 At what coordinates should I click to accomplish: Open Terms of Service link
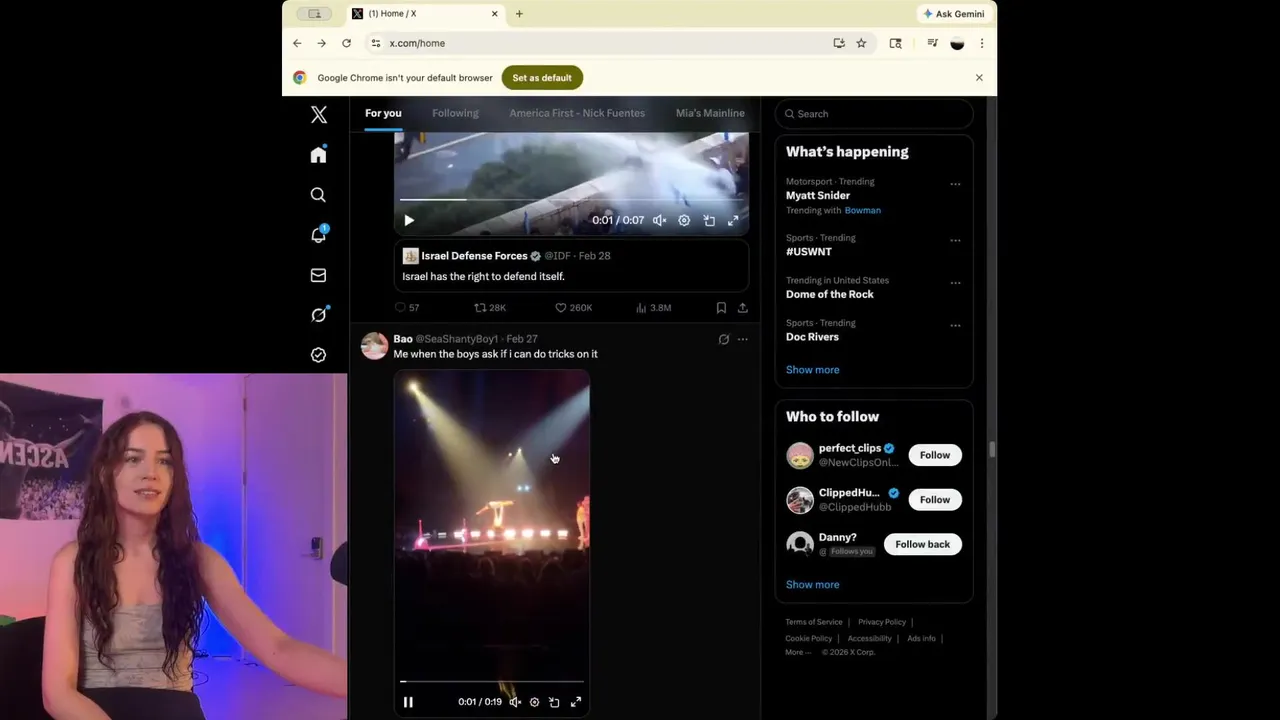tap(814, 622)
